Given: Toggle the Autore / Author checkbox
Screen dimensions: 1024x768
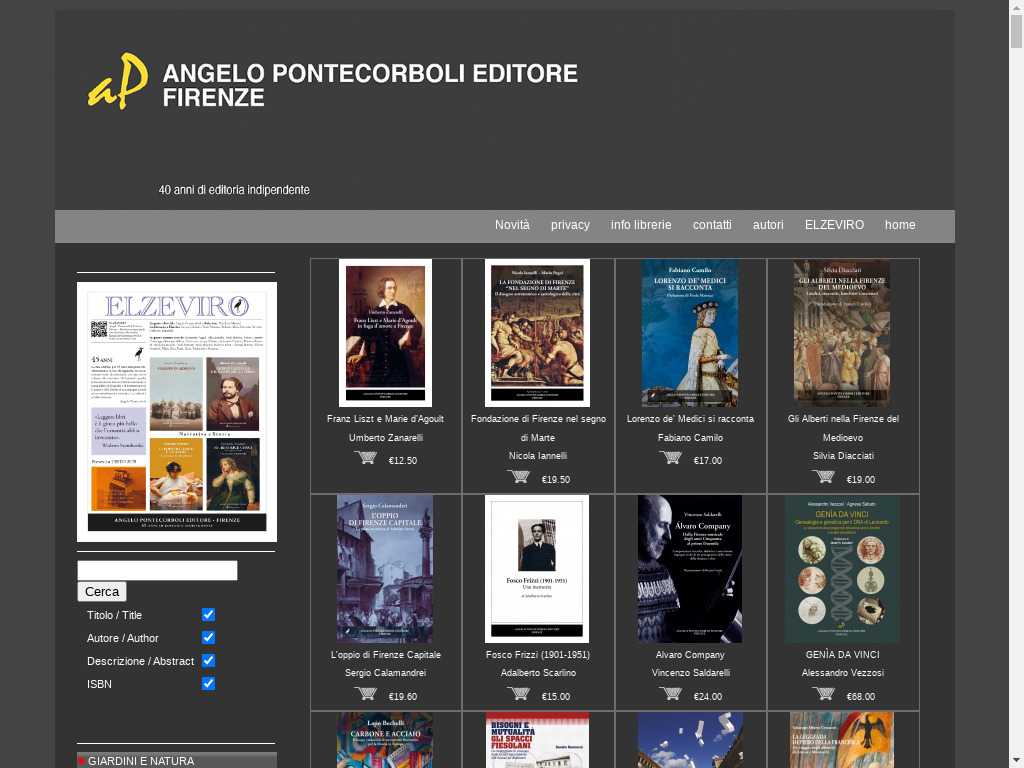Looking at the screenshot, I should [x=208, y=637].
